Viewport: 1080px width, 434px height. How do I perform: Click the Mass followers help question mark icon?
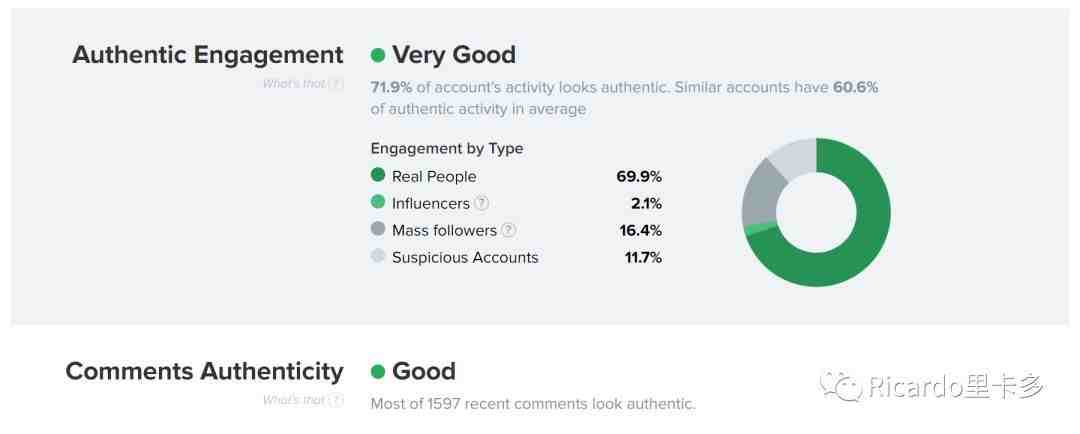pyautogui.click(x=509, y=230)
